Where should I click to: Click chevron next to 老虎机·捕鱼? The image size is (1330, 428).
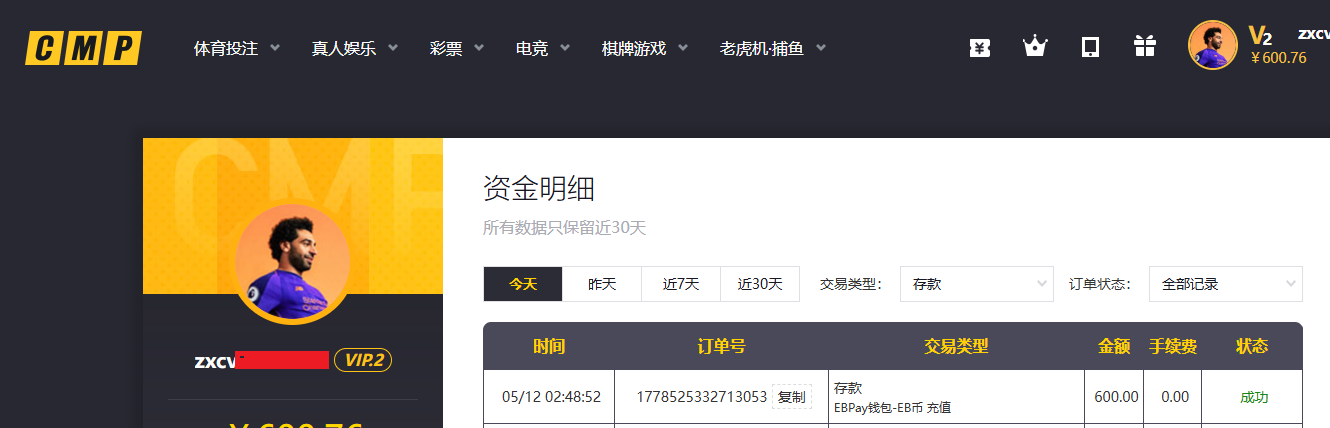[x=821, y=47]
